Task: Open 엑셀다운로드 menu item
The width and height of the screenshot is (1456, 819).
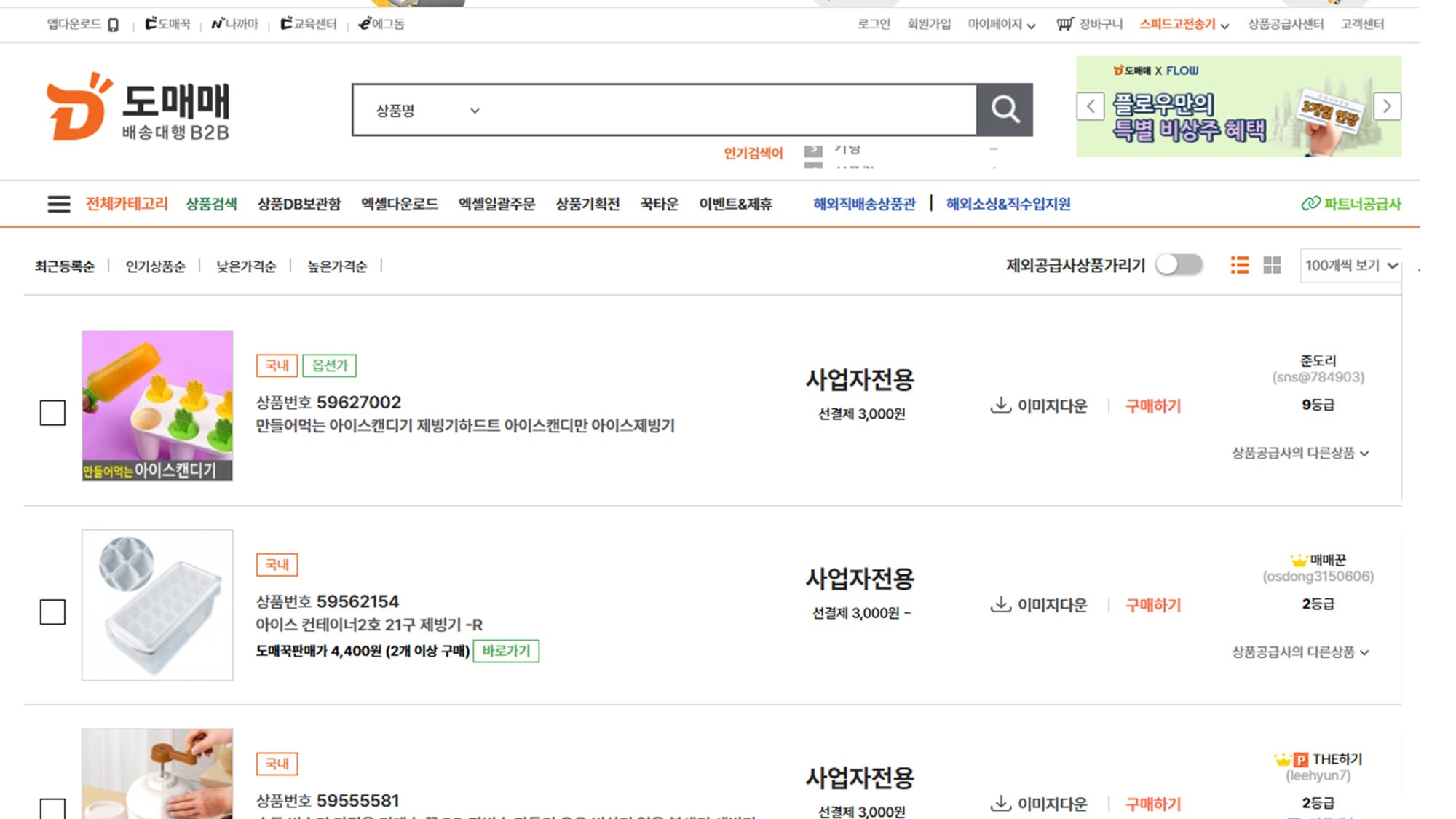Action: coord(400,204)
